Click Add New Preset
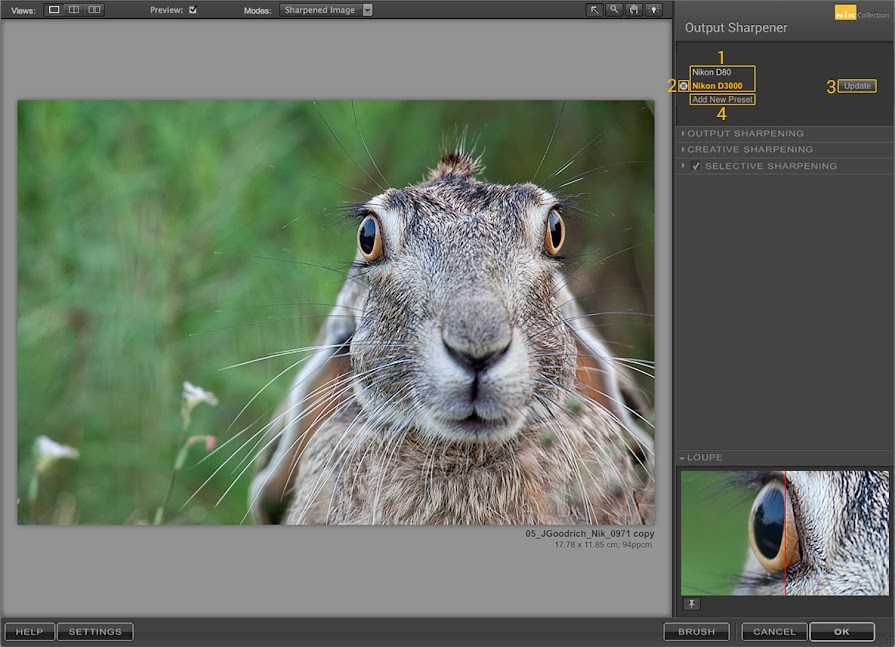 tap(721, 99)
